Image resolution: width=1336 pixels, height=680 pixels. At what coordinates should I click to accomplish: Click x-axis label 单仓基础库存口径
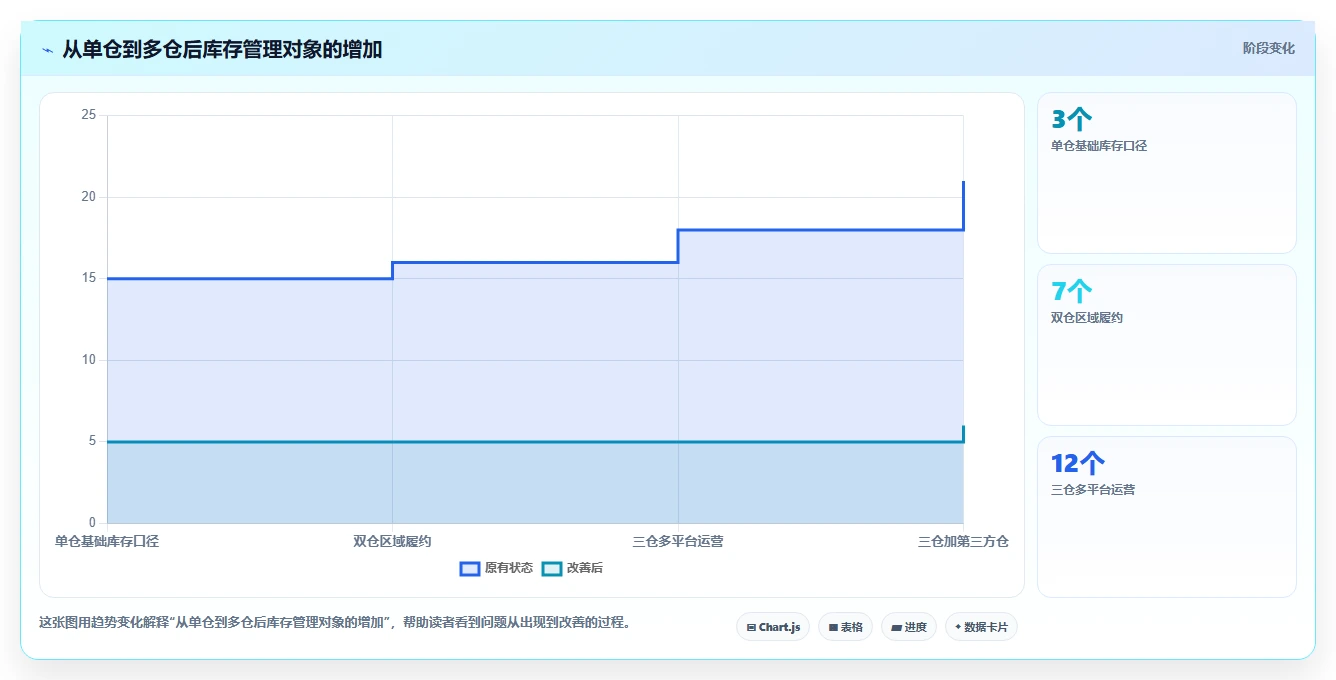pos(107,541)
